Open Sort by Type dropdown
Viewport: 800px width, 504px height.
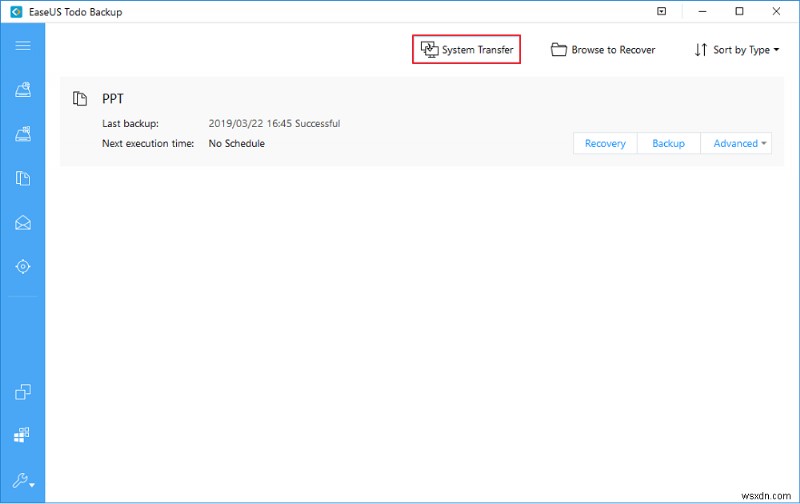coord(737,49)
